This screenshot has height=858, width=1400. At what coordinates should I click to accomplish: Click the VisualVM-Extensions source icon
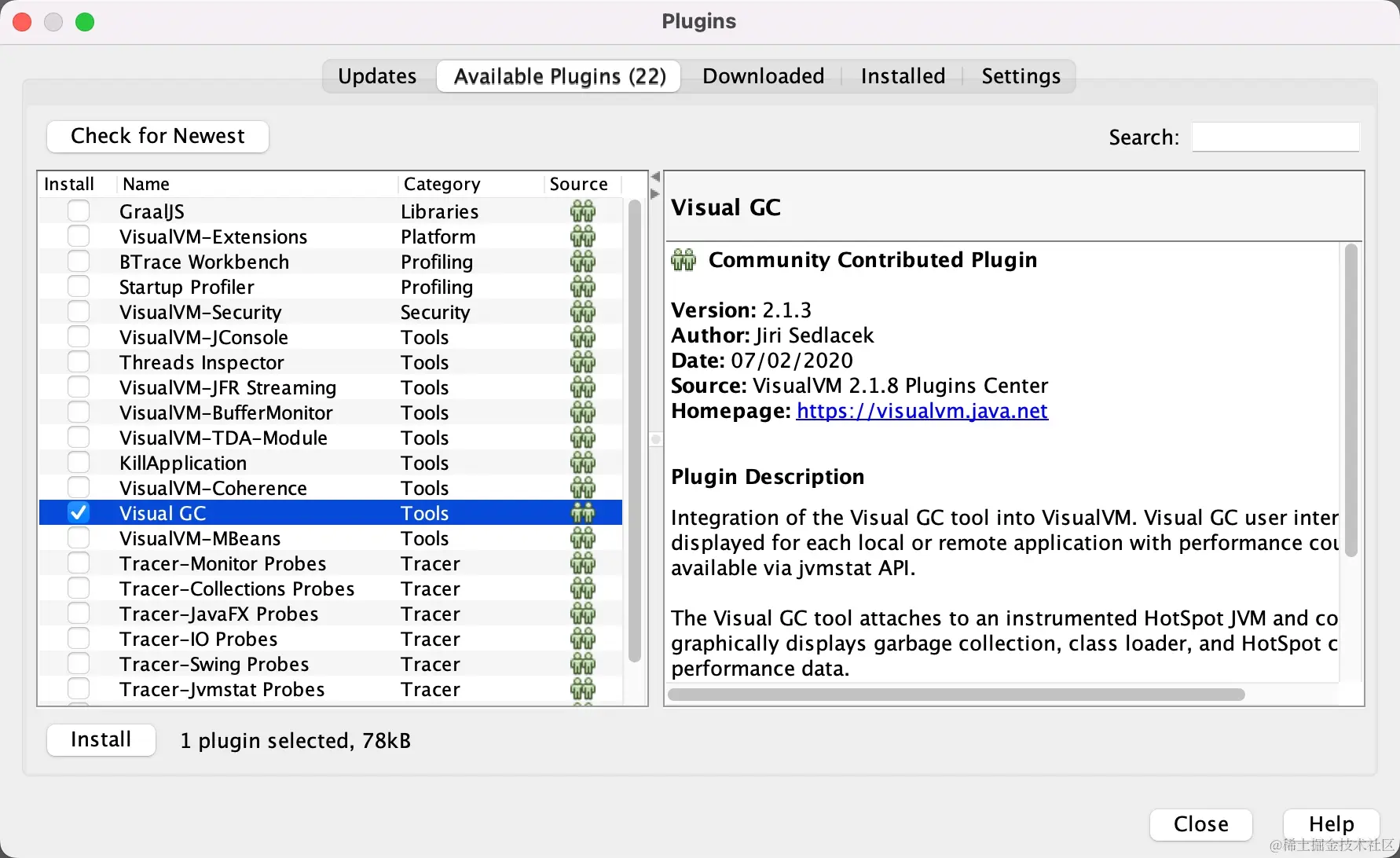tap(583, 236)
